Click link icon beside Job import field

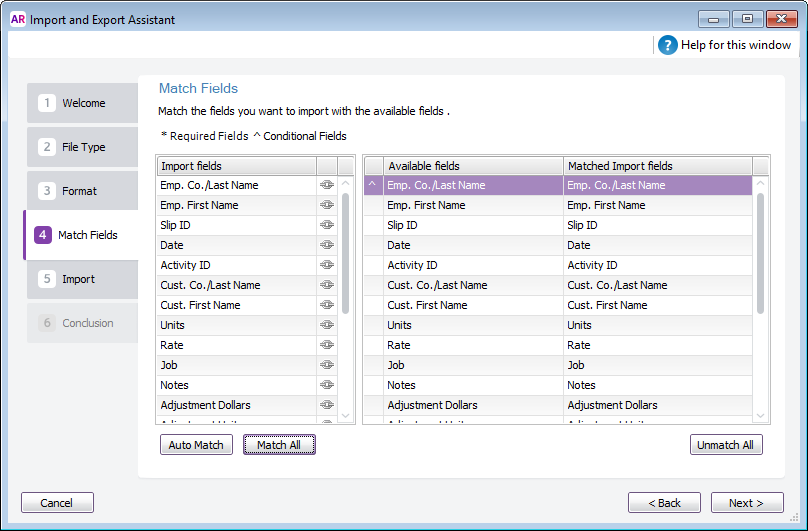pos(327,364)
